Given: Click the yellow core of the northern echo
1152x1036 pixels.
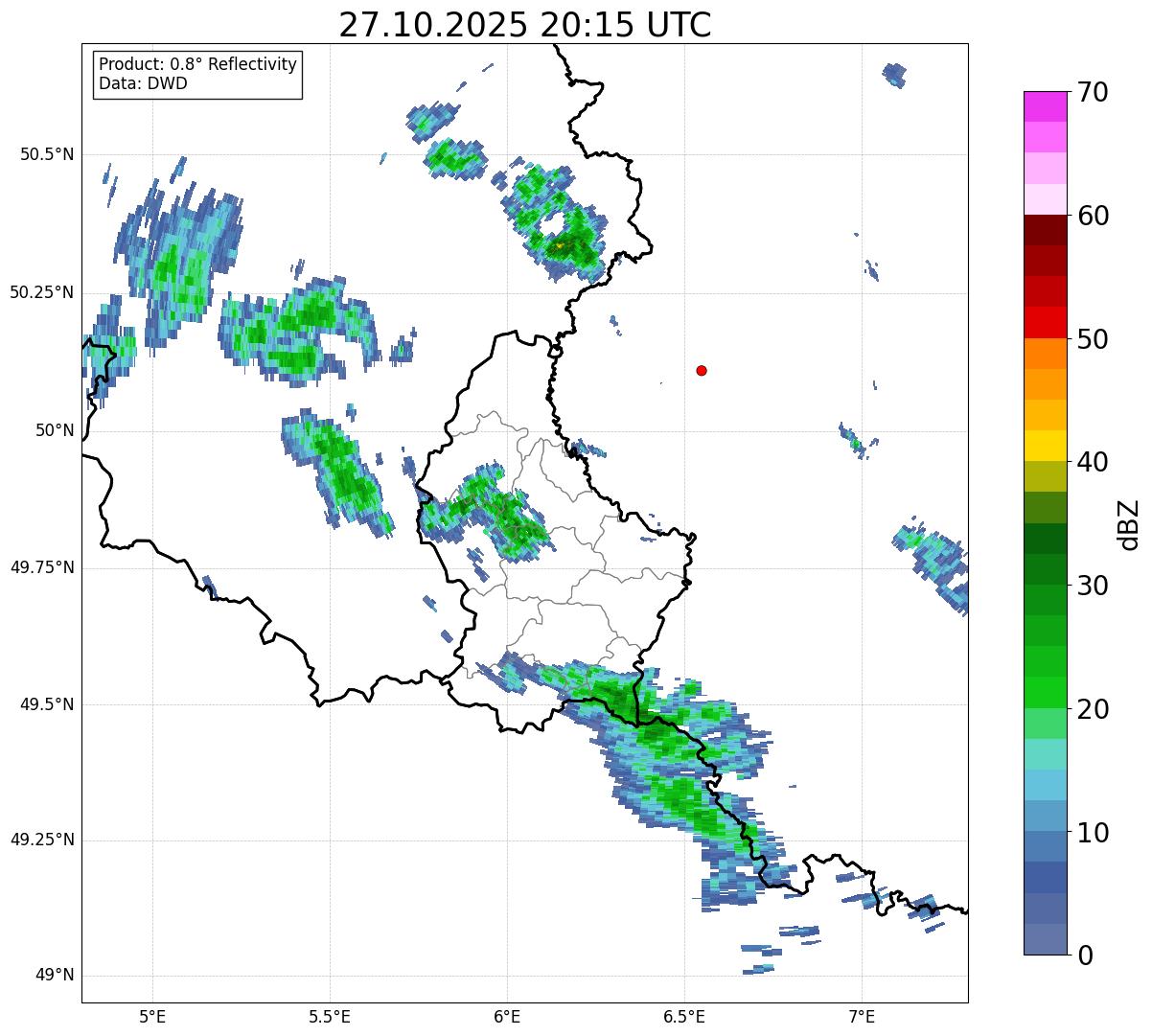Looking at the screenshot, I should pos(560,245).
